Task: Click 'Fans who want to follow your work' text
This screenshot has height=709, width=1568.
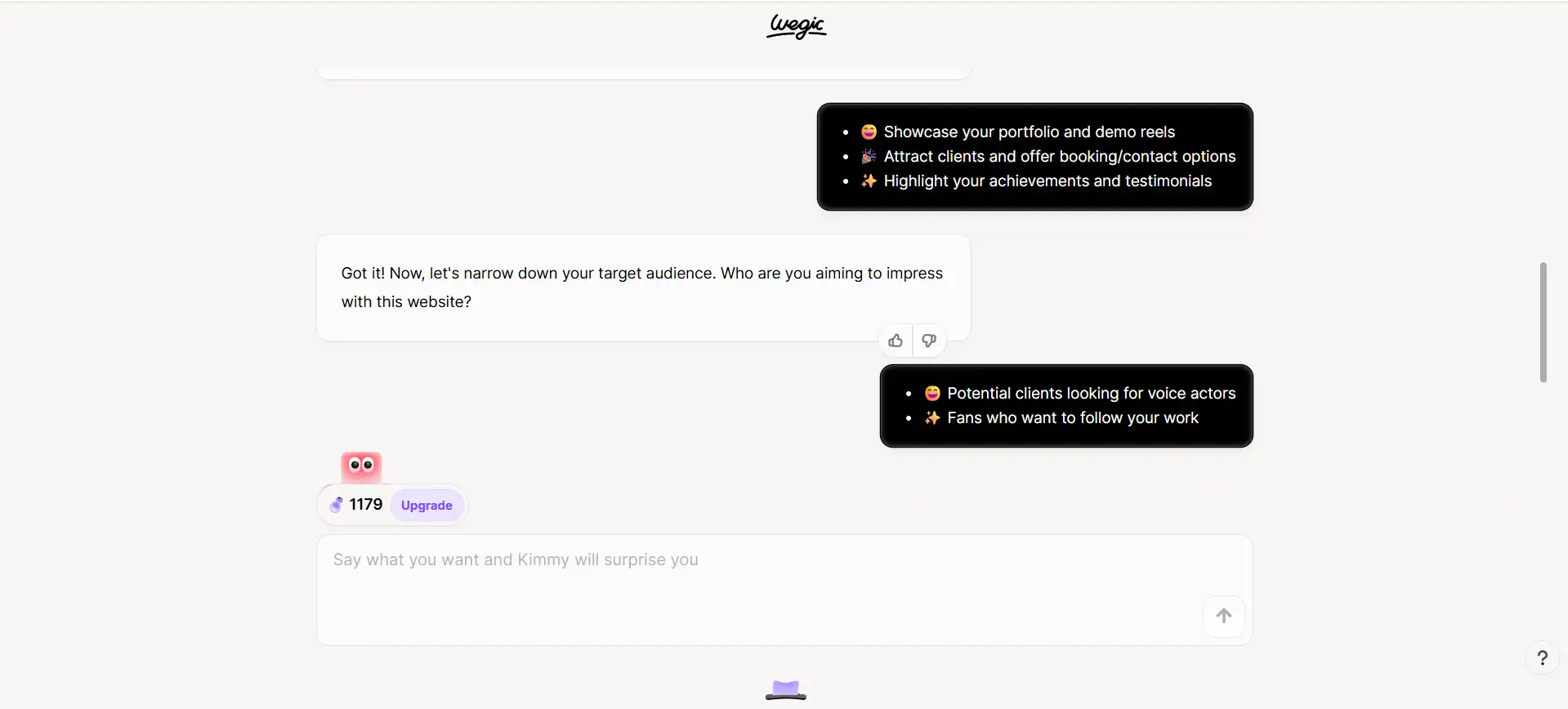Action: 1072,417
